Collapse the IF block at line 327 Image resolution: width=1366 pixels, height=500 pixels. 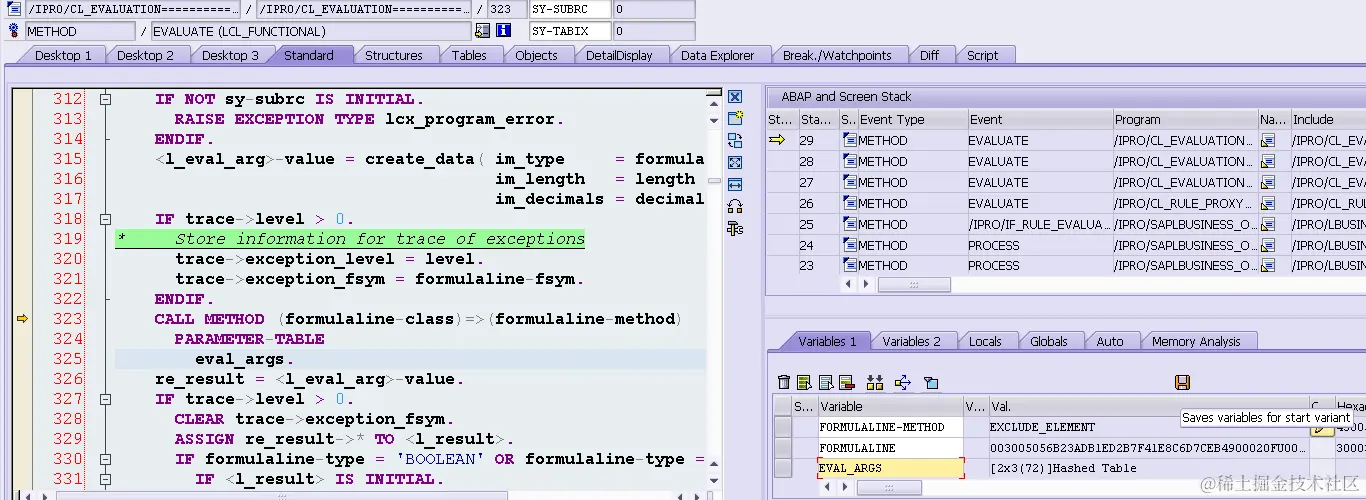pyautogui.click(x=105, y=399)
